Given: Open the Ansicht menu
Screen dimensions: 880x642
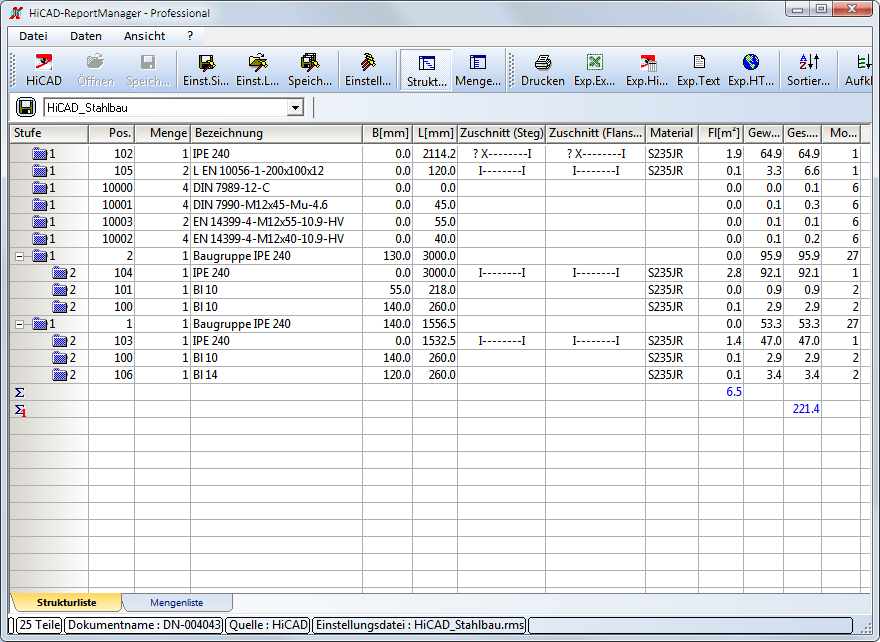Looking at the screenshot, I should 144,36.
